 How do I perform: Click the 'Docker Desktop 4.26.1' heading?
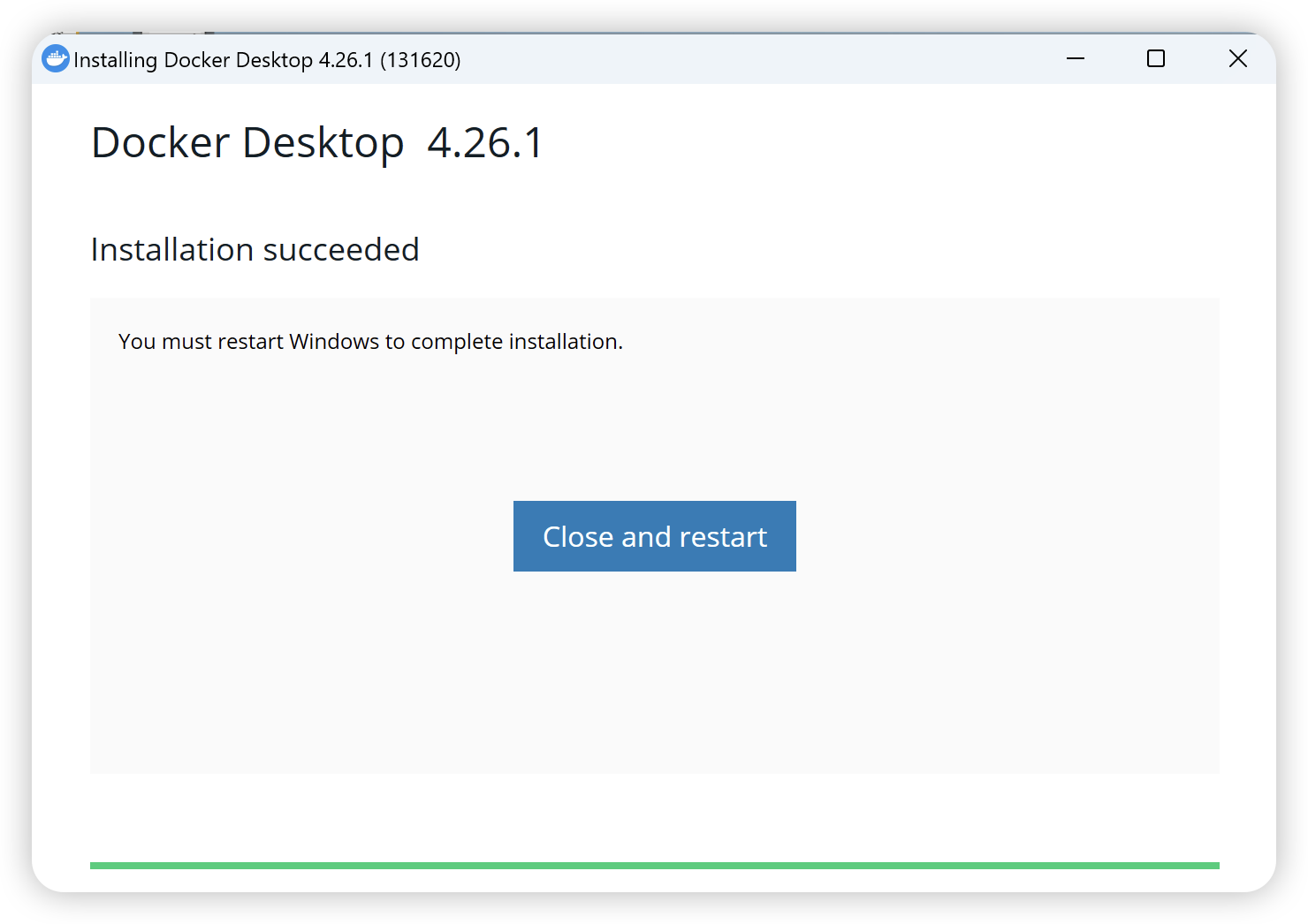pos(317,143)
